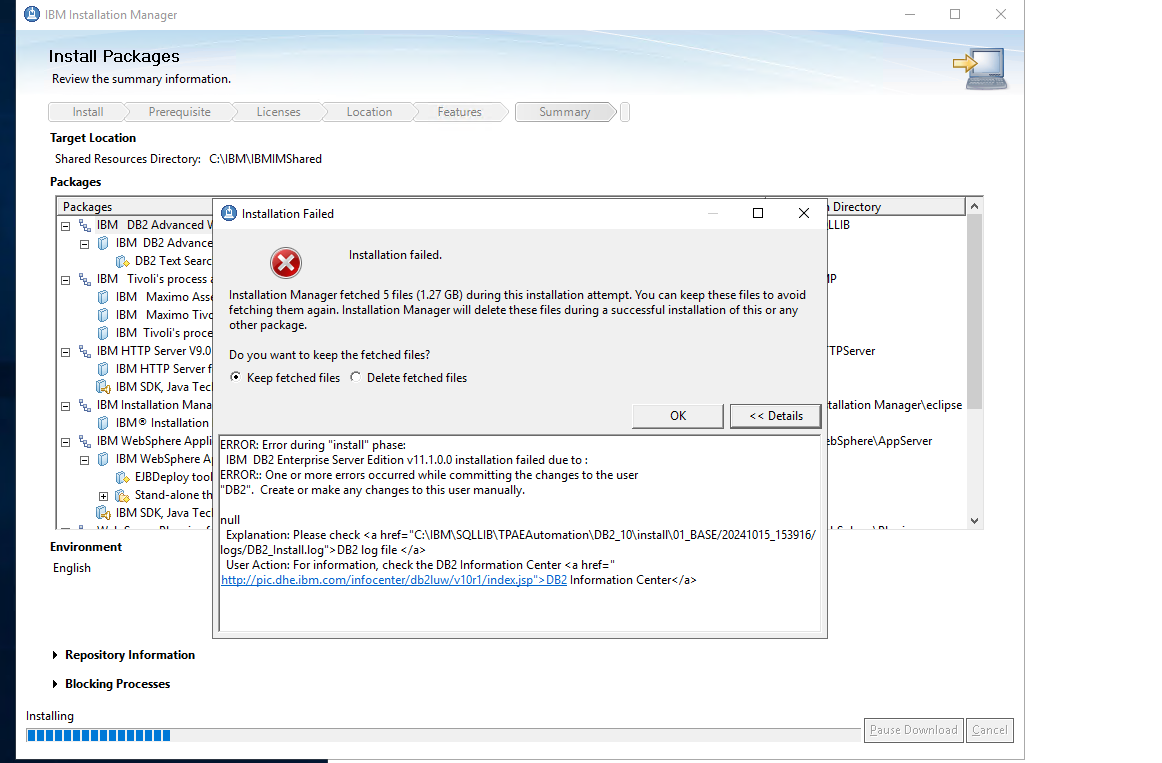This screenshot has height=763, width=1162.
Task: Click the package icon beside IBM HTTP Server f
Action: click(x=103, y=369)
